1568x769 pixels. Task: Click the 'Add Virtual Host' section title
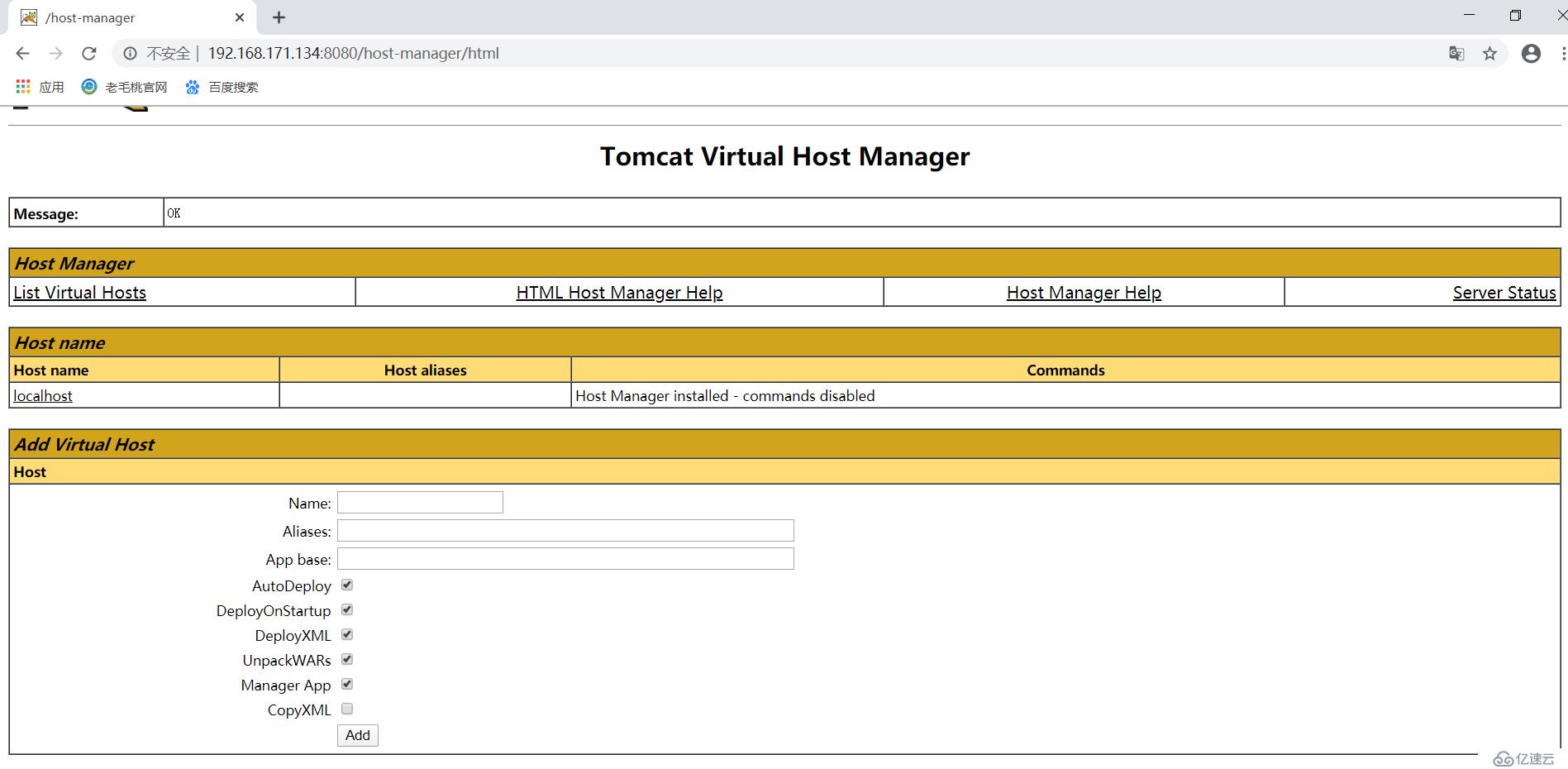(84, 444)
